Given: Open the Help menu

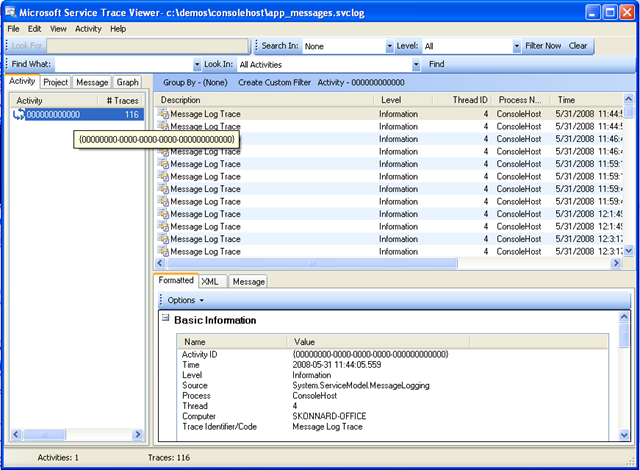Looking at the screenshot, I should [118, 29].
